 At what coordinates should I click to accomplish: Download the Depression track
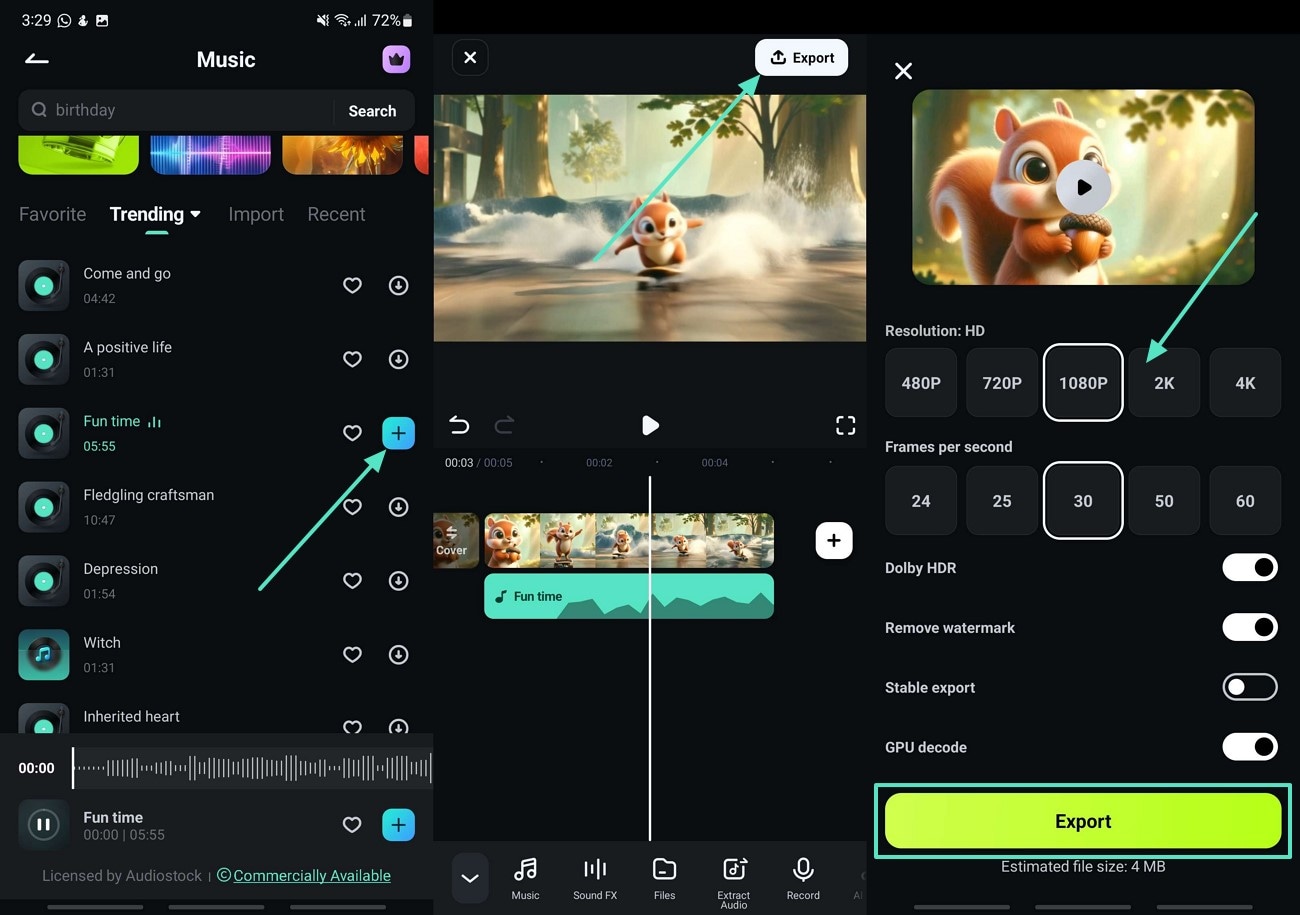tap(398, 581)
